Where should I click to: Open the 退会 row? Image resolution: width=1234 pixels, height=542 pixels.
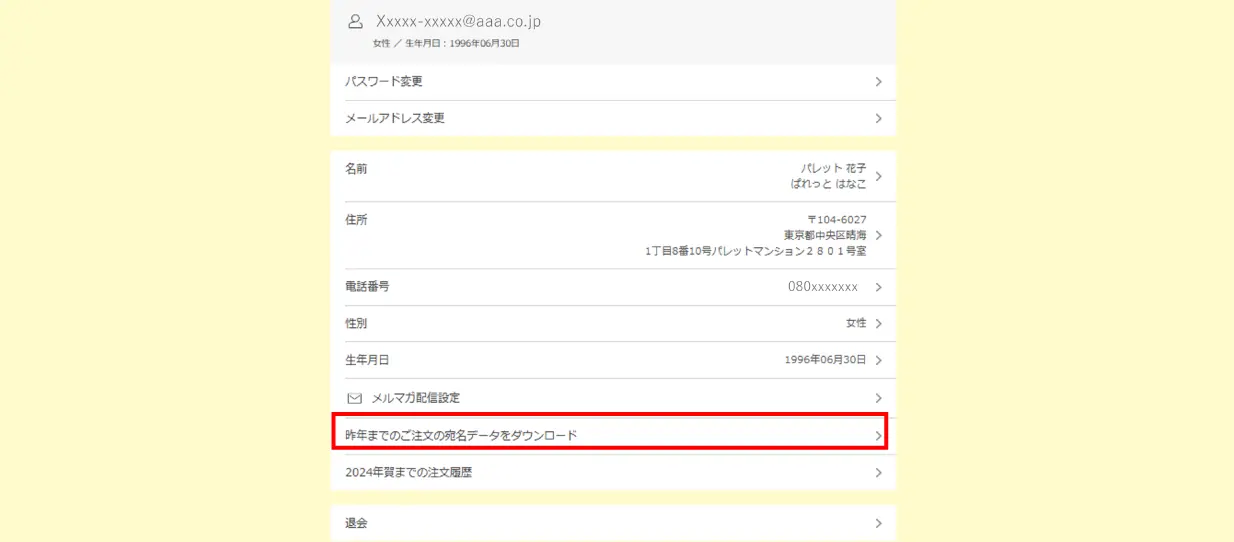(x=613, y=523)
